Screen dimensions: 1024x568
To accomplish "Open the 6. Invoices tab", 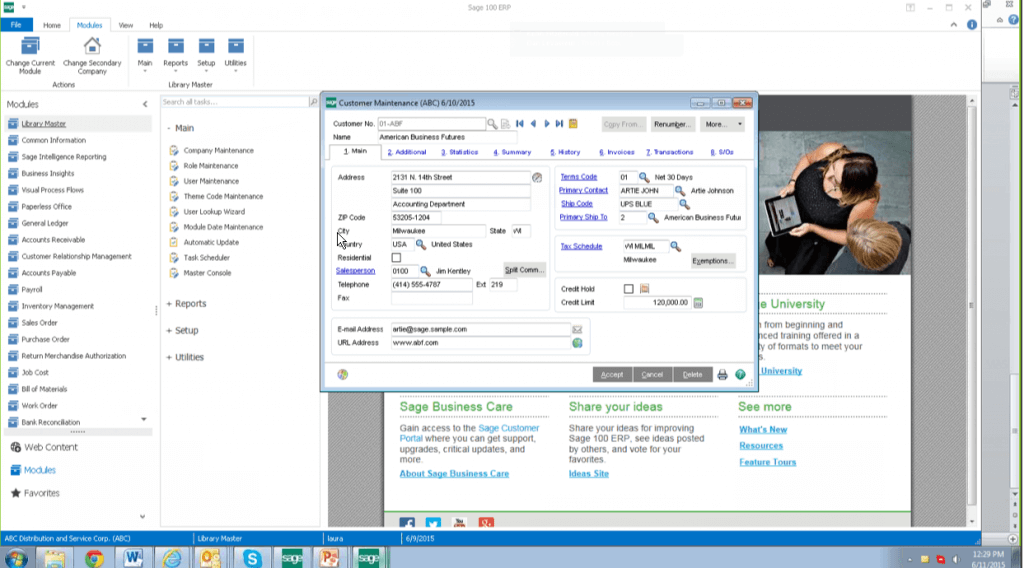I will 617,152.
